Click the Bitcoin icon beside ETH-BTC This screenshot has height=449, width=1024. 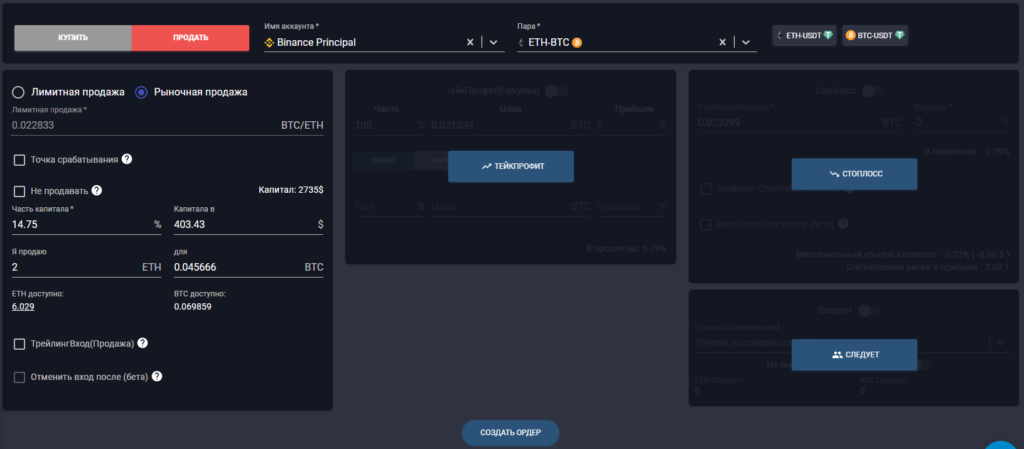pyautogui.click(x=577, y=42)
